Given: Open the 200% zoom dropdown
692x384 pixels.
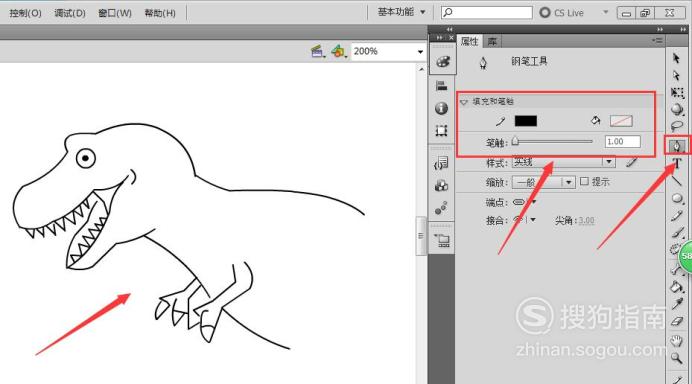Looking at the screenshot, I should tap(420, 52).
